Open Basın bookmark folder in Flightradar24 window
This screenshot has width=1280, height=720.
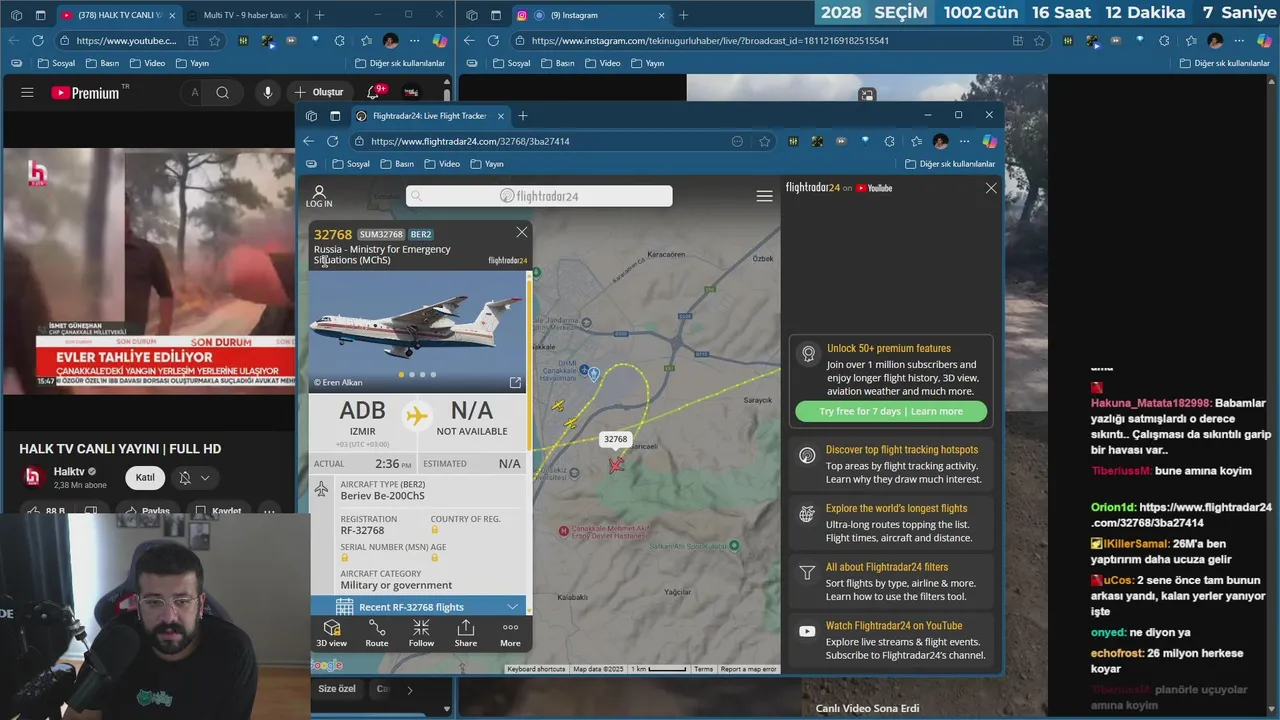coord(397,164)
